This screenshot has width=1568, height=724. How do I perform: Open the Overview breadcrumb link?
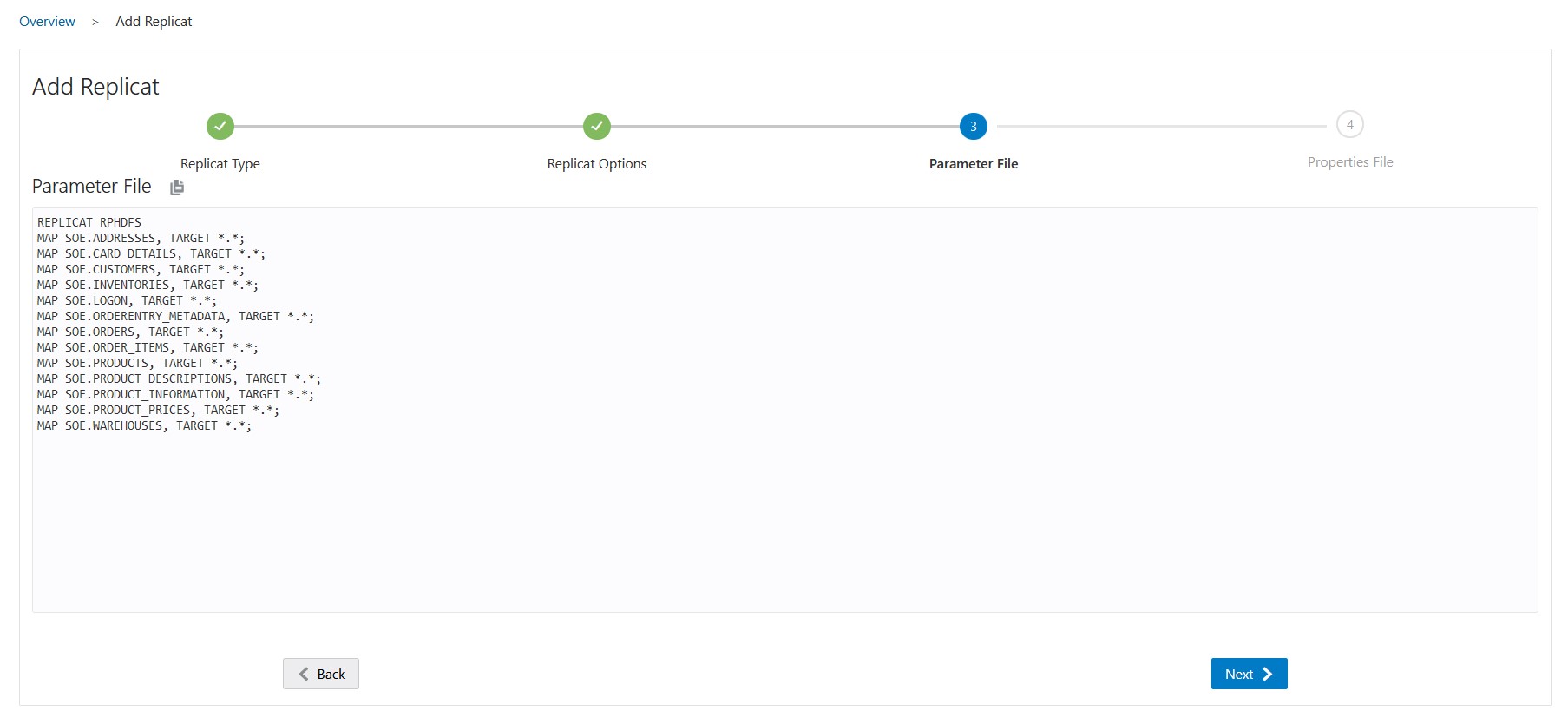(x=47, y=22)
